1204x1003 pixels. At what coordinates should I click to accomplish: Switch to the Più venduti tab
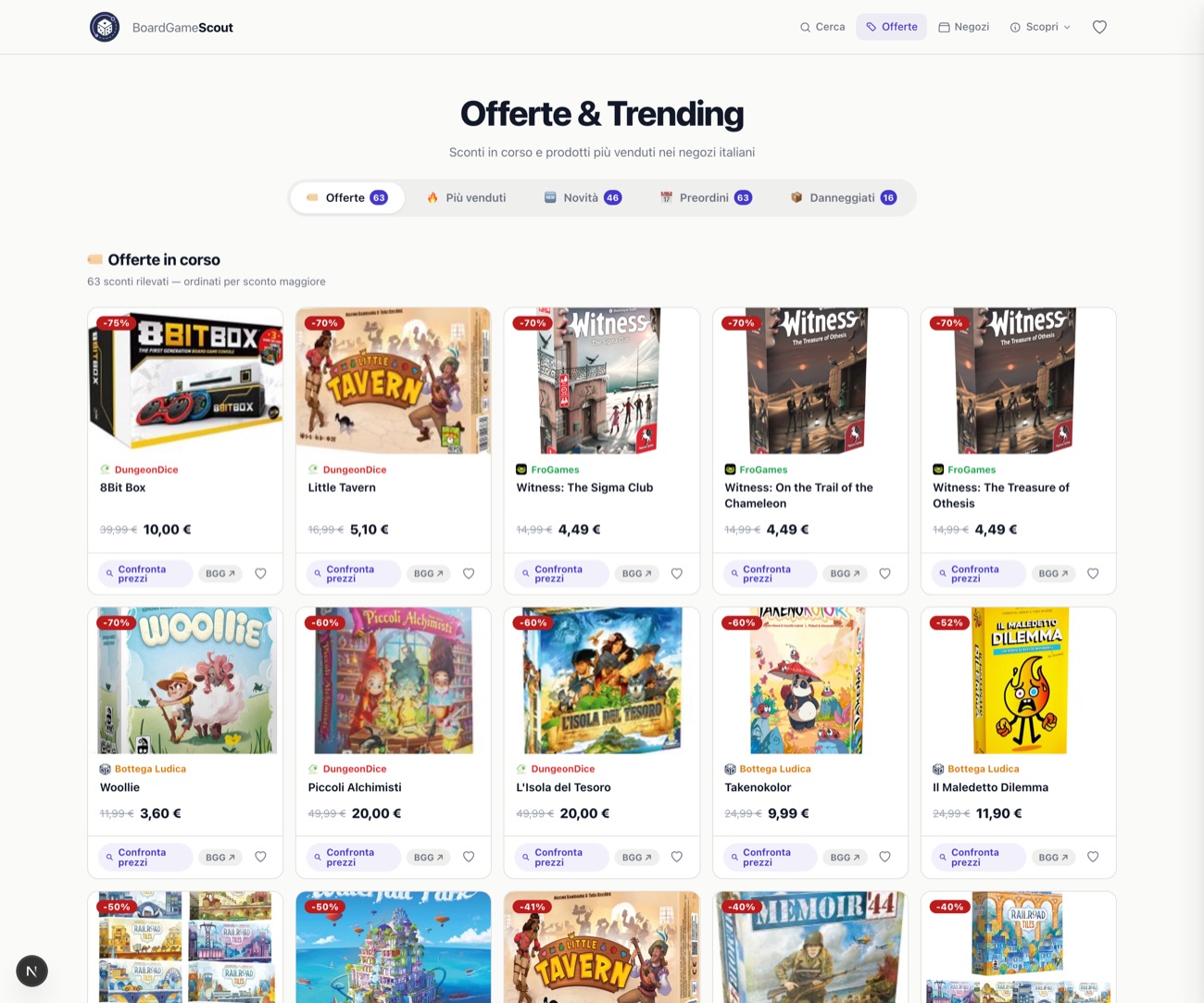pos(466,197)
